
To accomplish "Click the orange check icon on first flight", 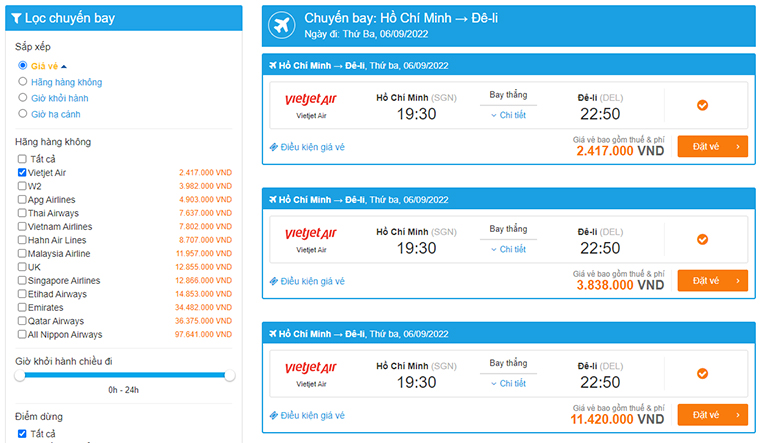I will tap(702, 105).
